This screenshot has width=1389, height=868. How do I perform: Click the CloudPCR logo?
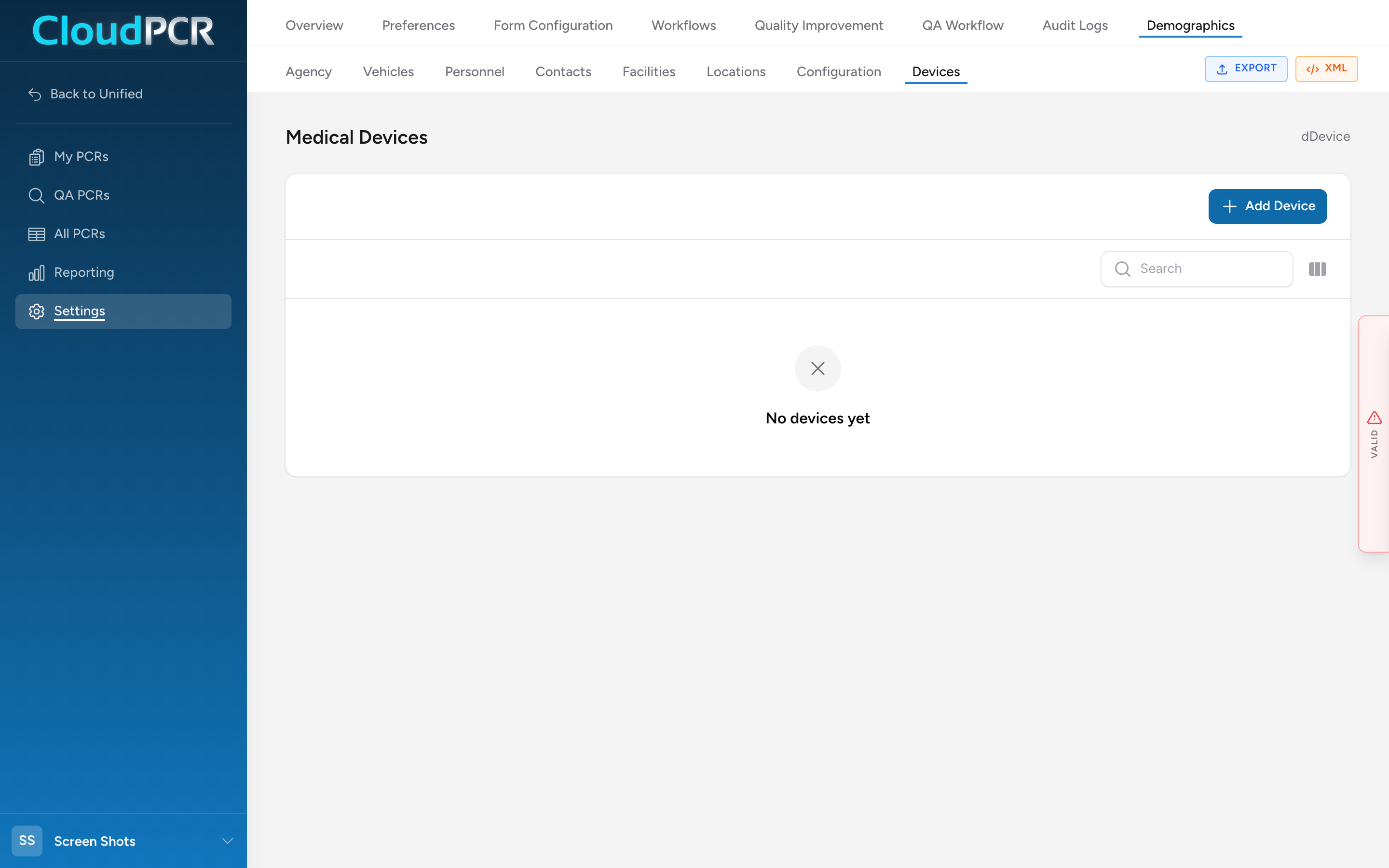click(x=123, y=30)
